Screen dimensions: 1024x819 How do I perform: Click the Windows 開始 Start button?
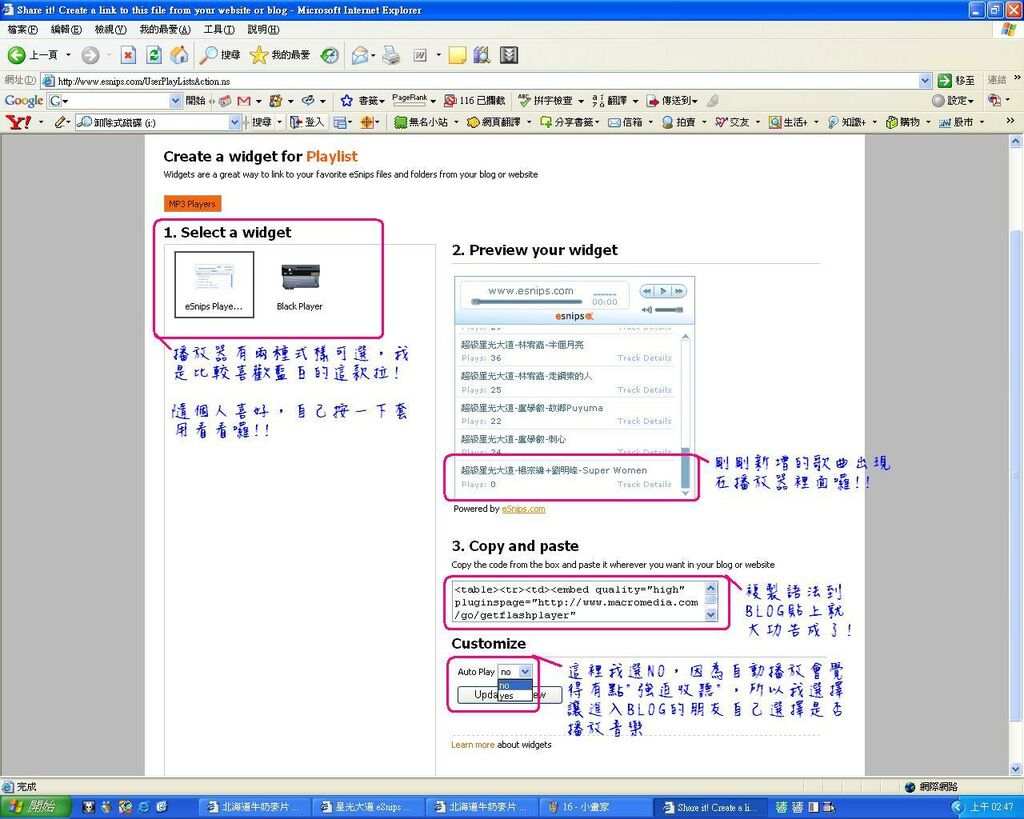35,807
